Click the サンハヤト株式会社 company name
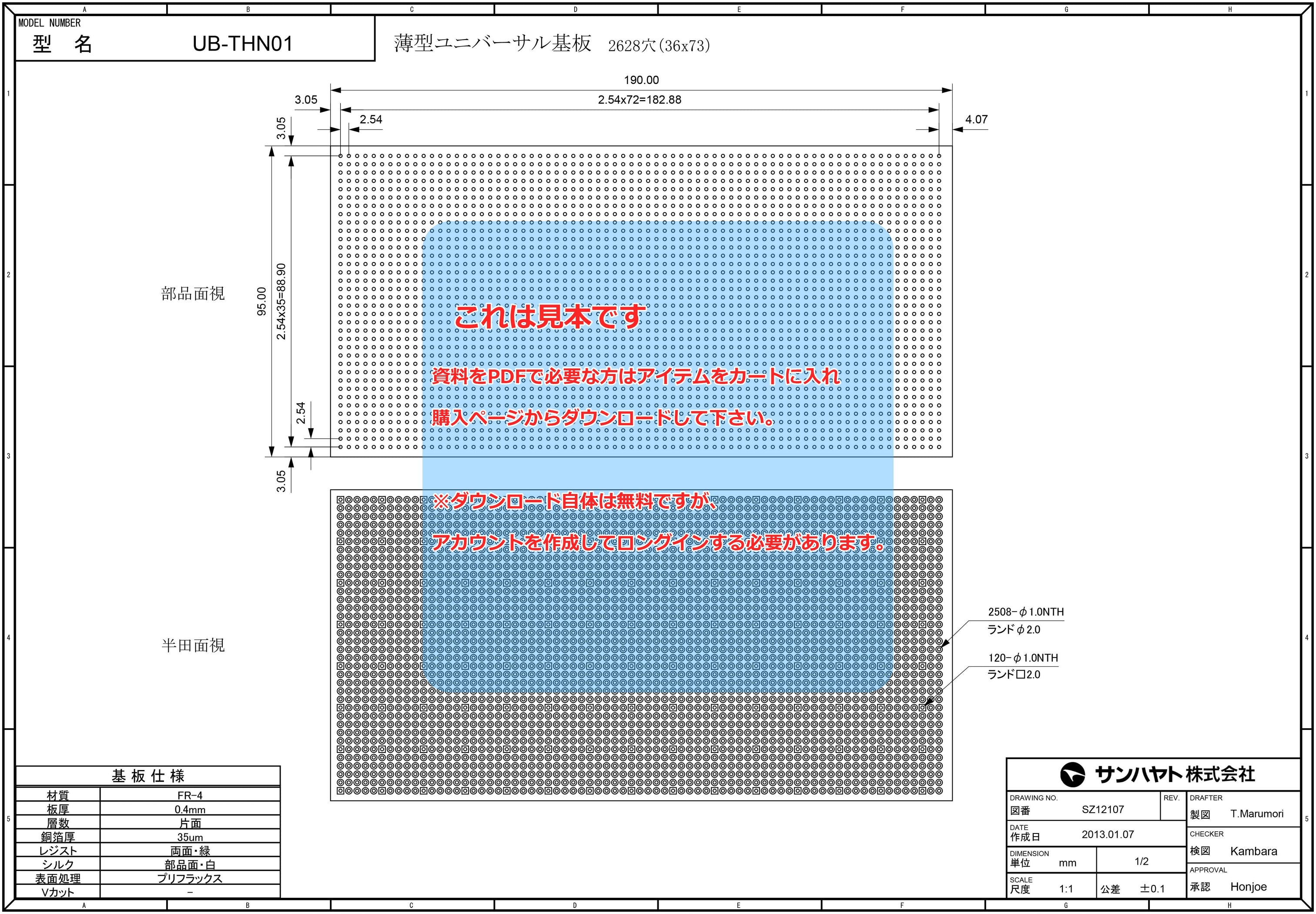The width and height of the screenshot is (1316, 914). (x=1175, y=775)
